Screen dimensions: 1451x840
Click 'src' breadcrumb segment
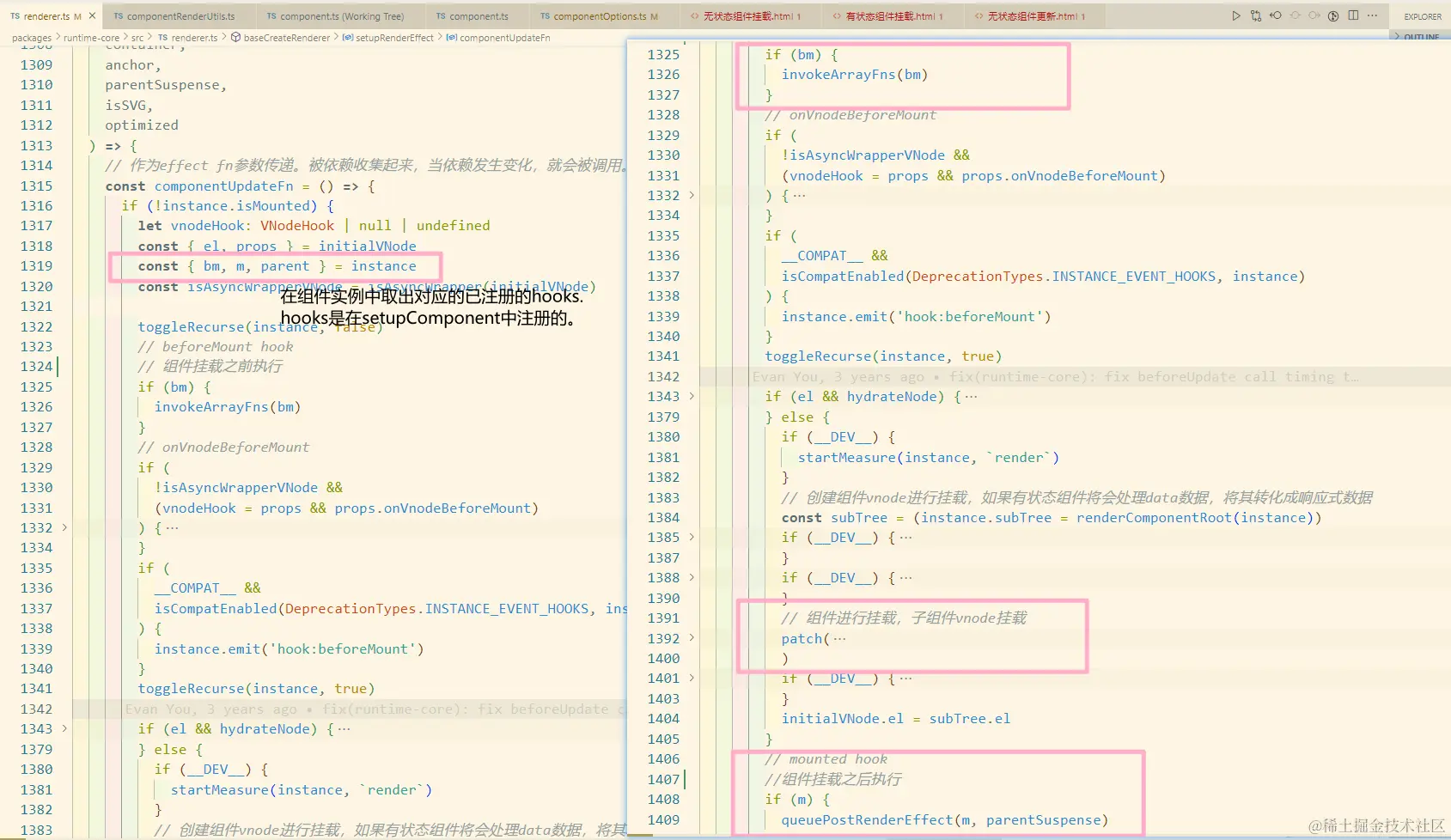tap(137, 38)
